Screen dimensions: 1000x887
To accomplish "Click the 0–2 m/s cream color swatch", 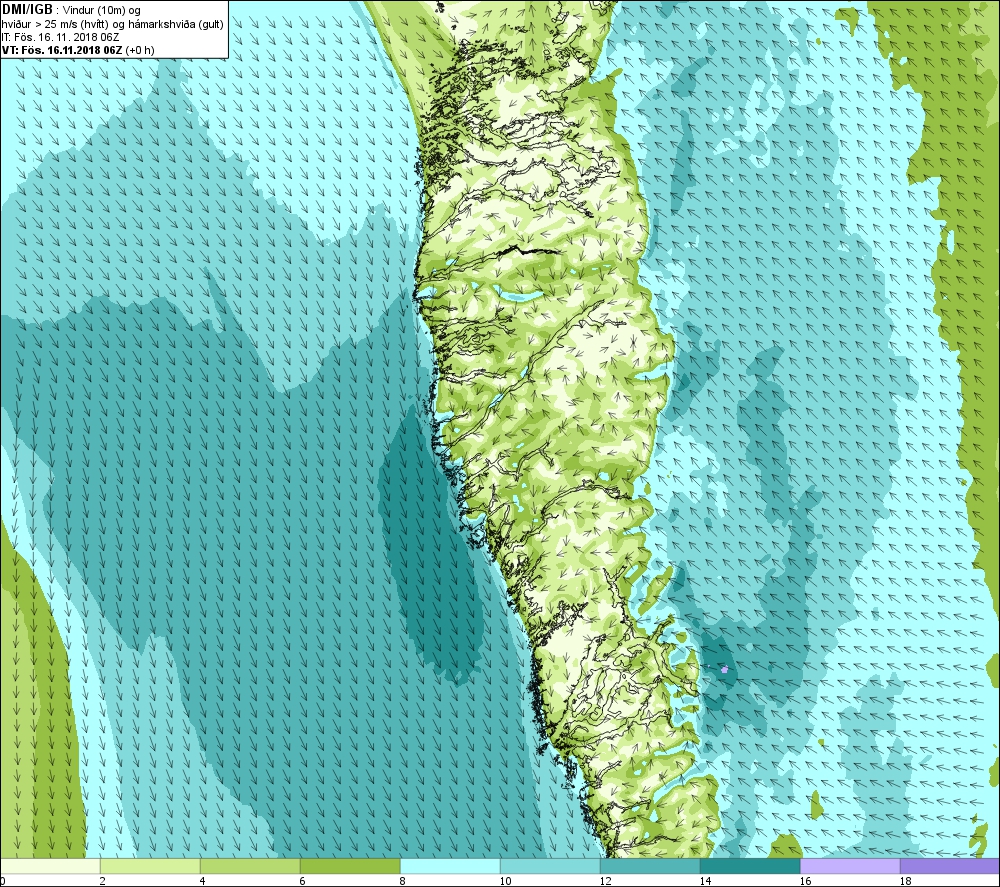I will click(x=50, y=866).
